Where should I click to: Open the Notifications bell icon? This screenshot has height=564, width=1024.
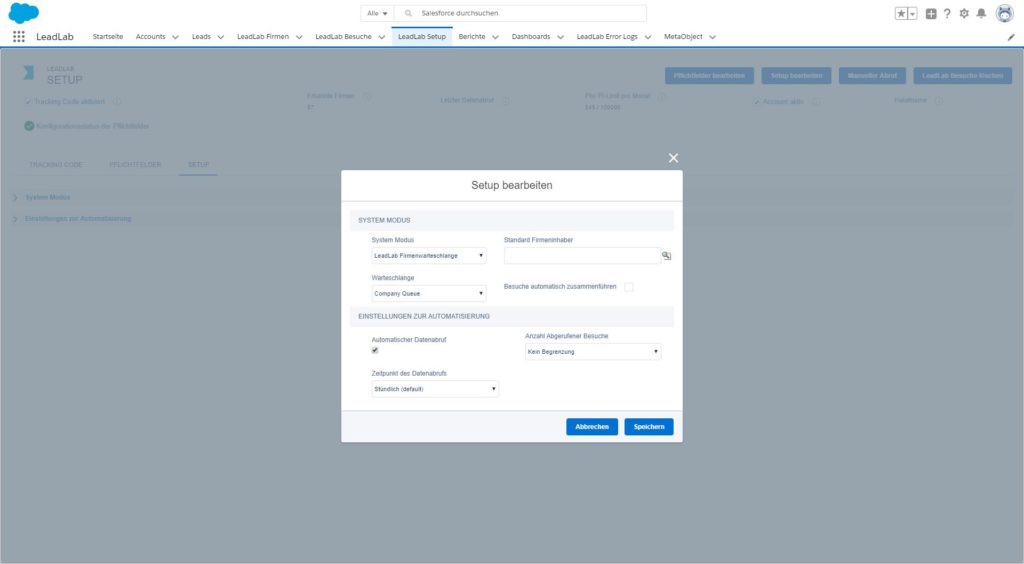(x=981, y=14)
